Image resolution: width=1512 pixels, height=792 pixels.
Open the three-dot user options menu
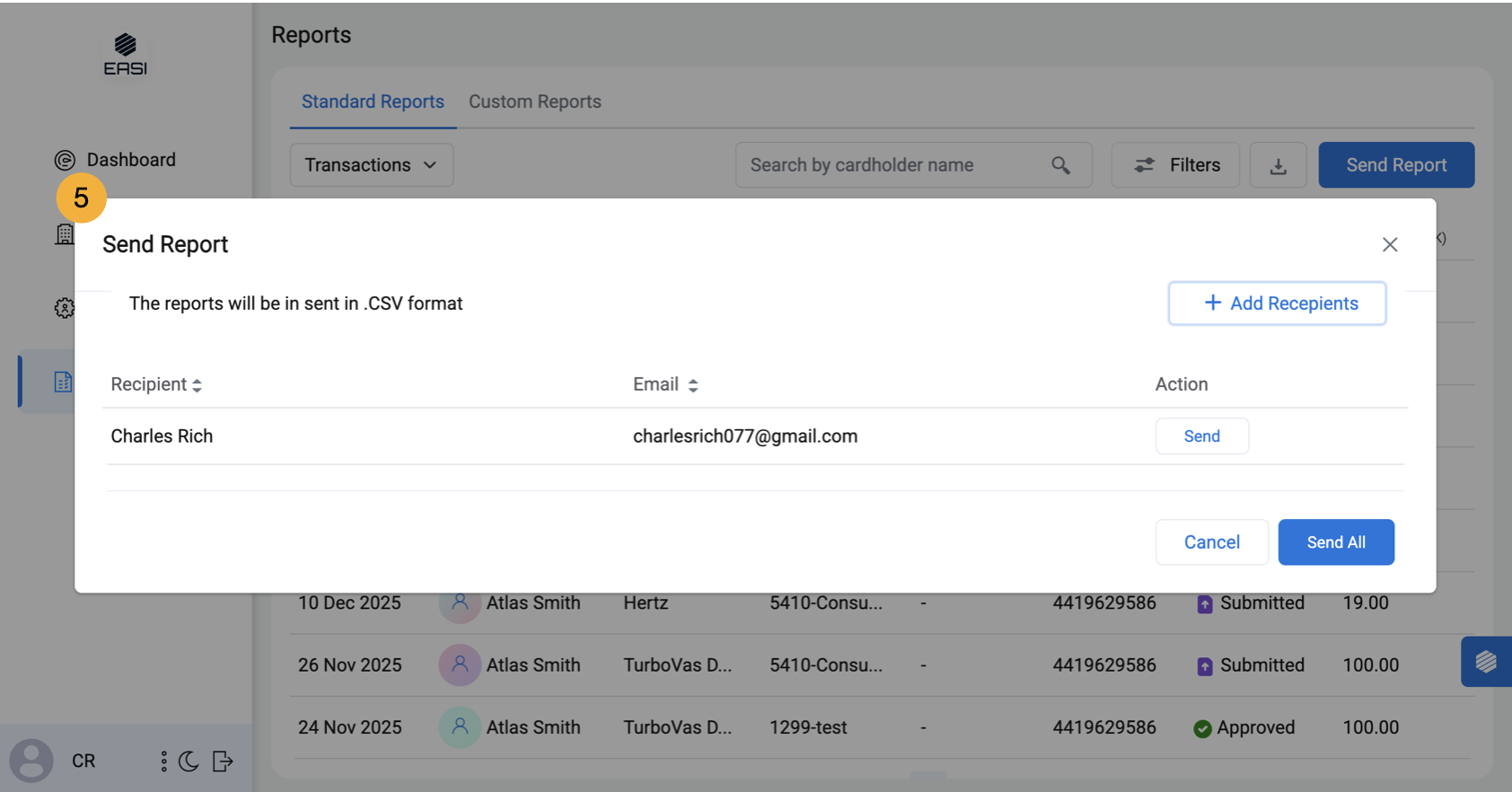(163, 761)
